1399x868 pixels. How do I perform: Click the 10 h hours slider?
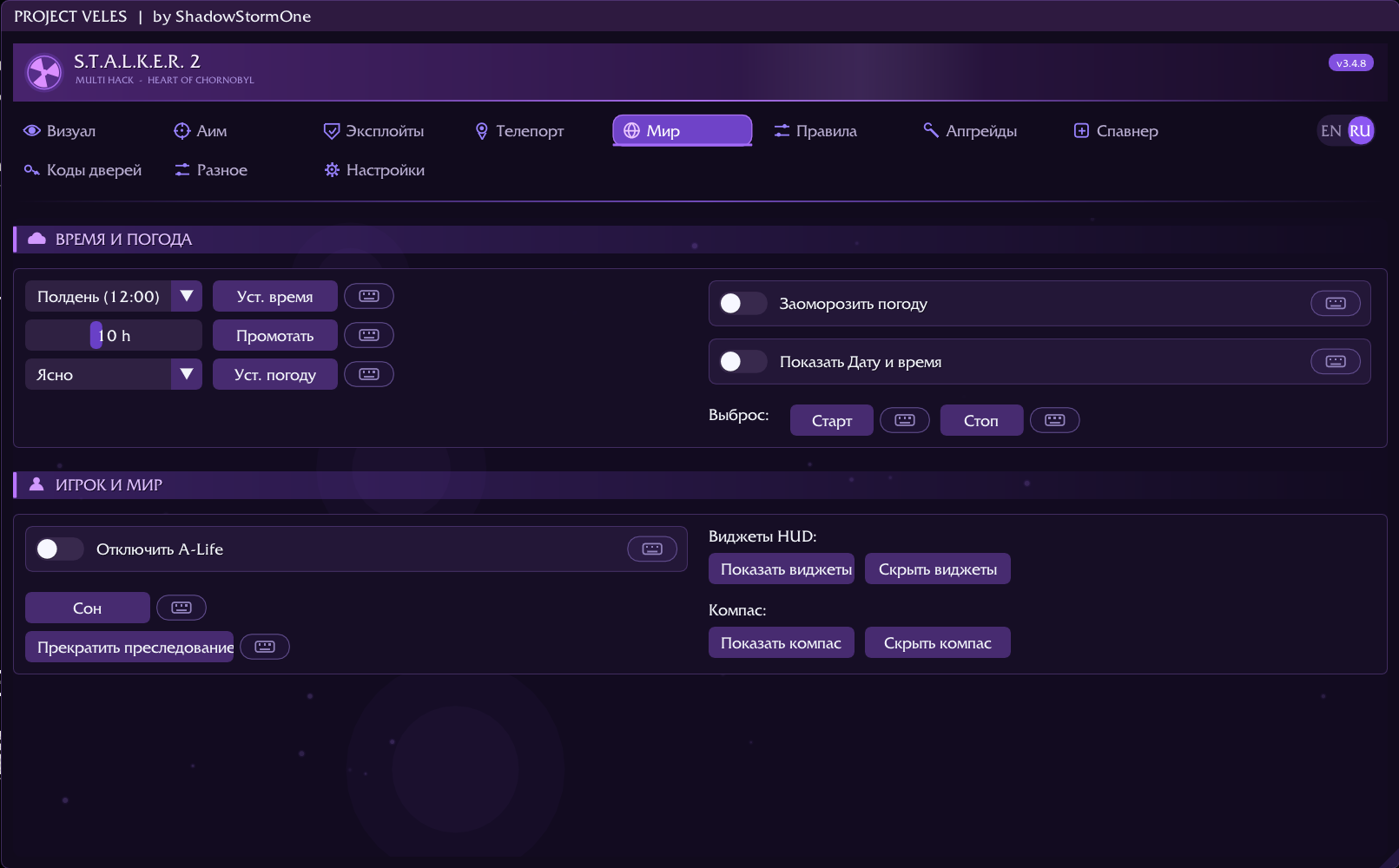coord(114,335)
